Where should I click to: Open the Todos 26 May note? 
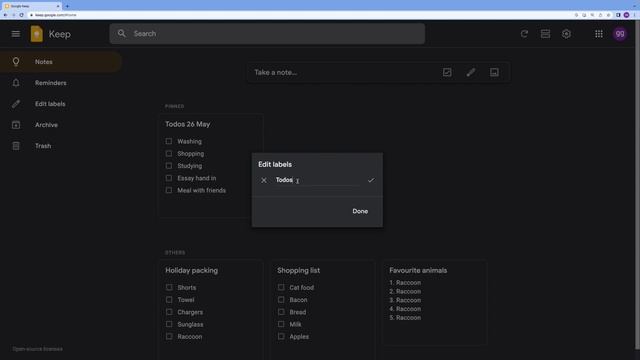point(210,166)
